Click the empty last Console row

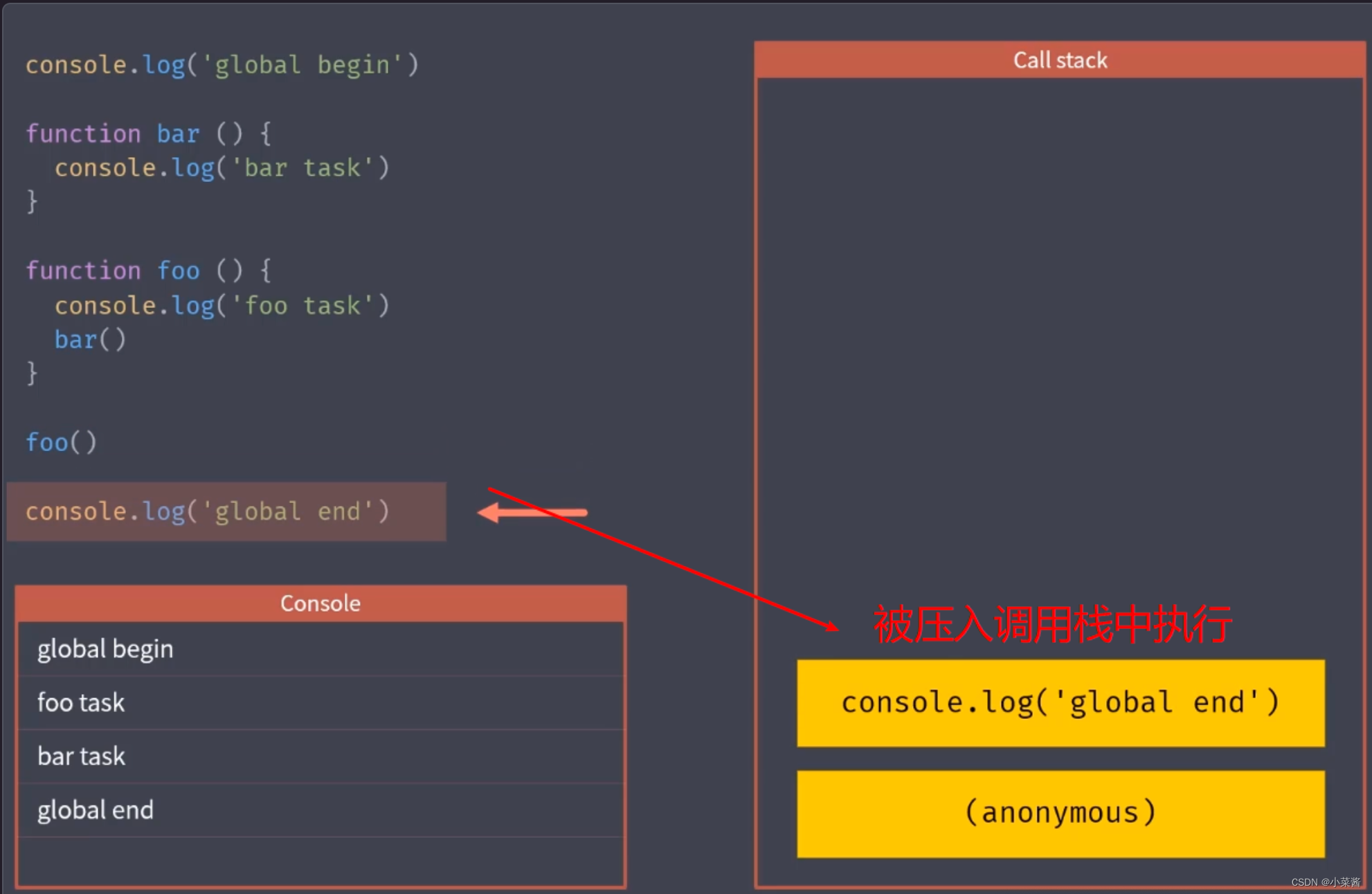click(320, 860)
